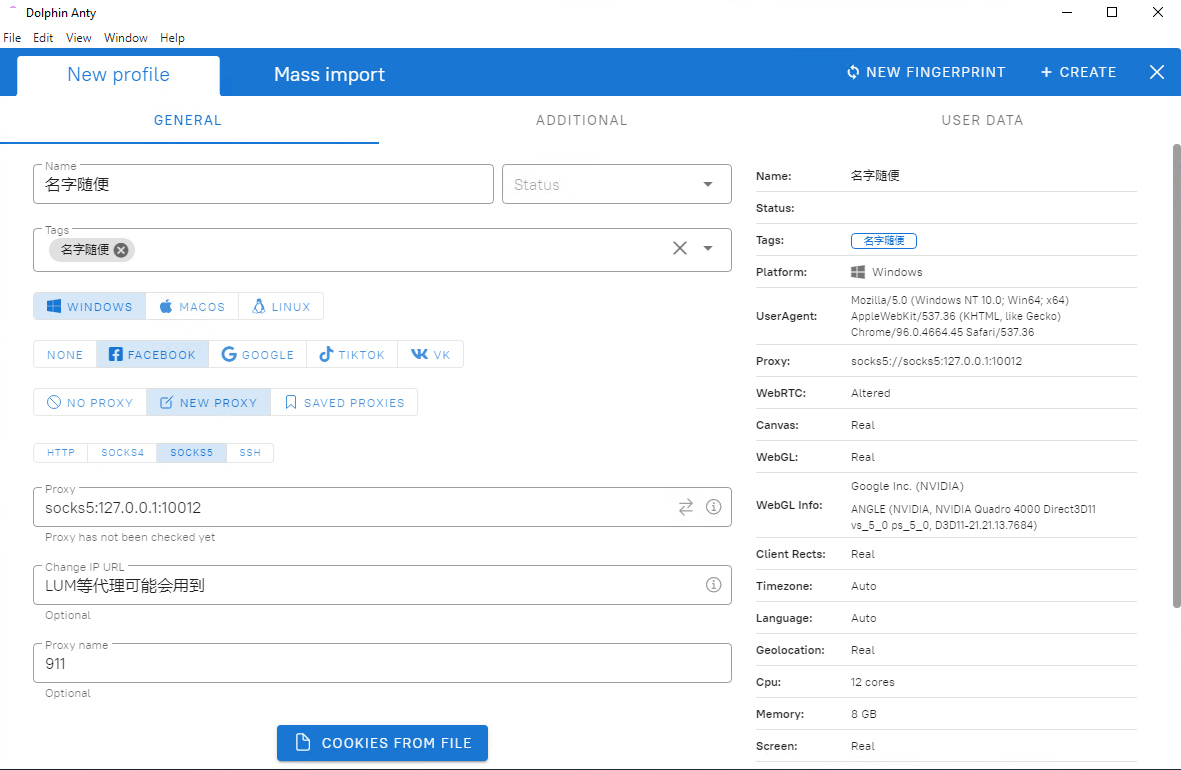
Task: Open the General settings tab
Action: point(188,121)
